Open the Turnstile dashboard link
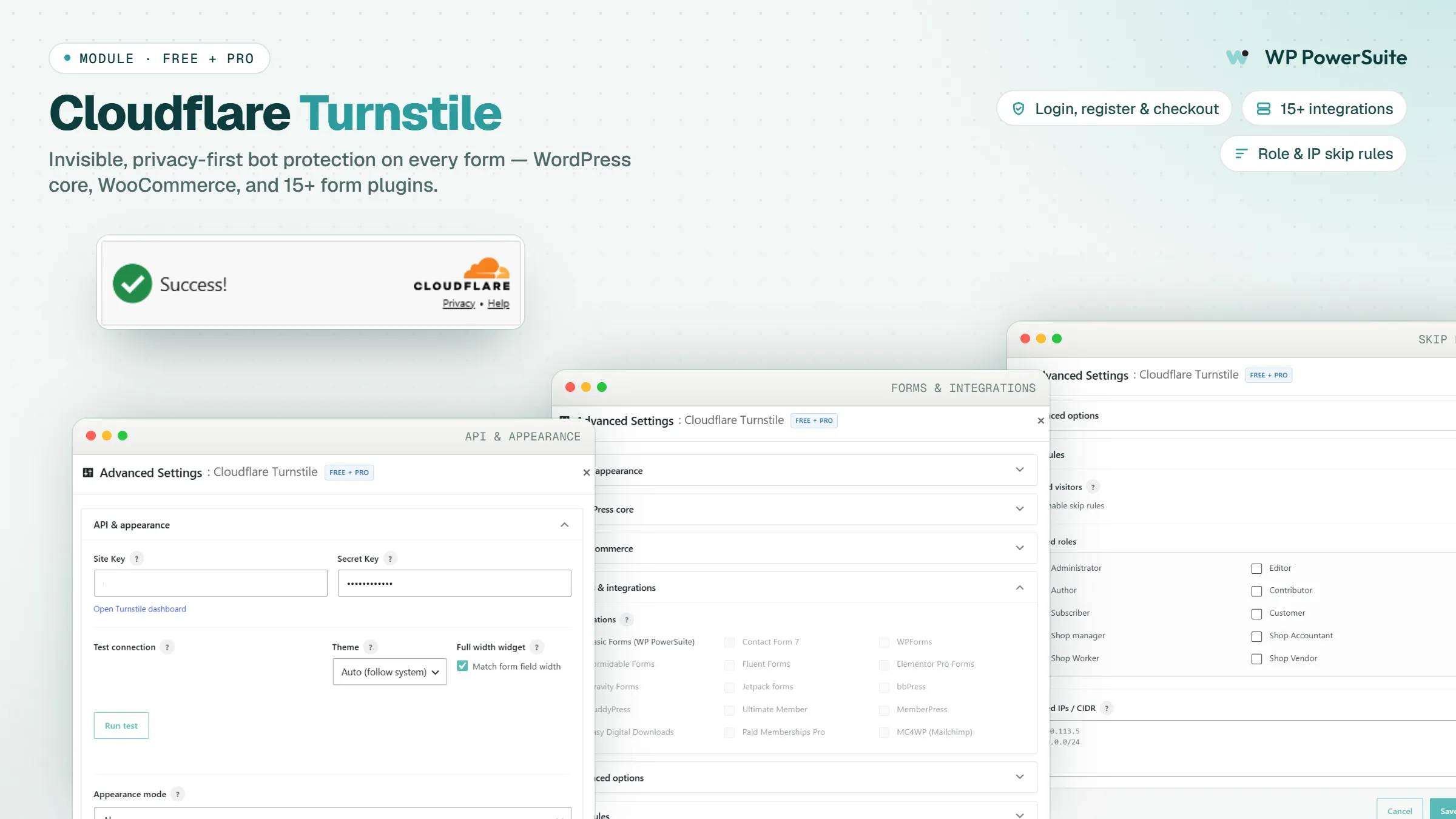 point(140,609)
